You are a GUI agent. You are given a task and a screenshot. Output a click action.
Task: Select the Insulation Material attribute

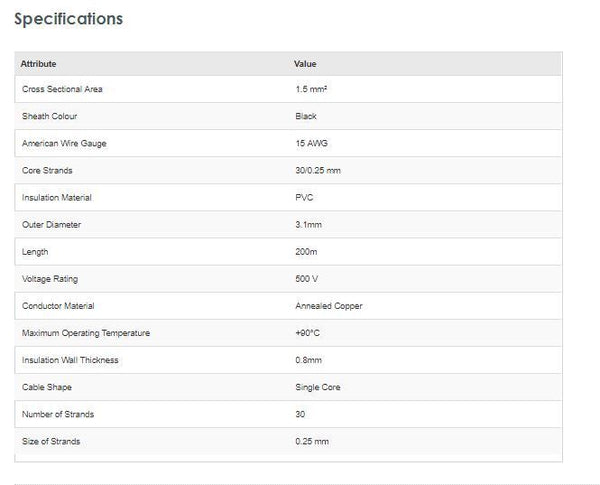(x=57, y=198)
